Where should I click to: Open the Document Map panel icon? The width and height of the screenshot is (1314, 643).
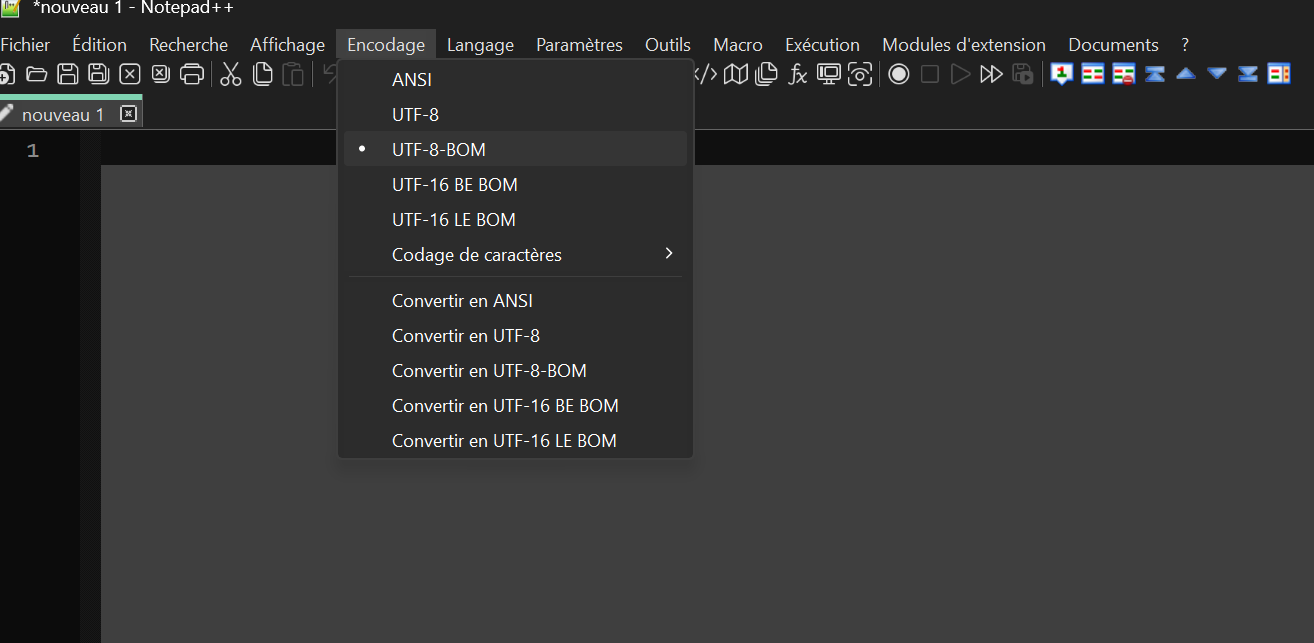(x=736, y=74)
